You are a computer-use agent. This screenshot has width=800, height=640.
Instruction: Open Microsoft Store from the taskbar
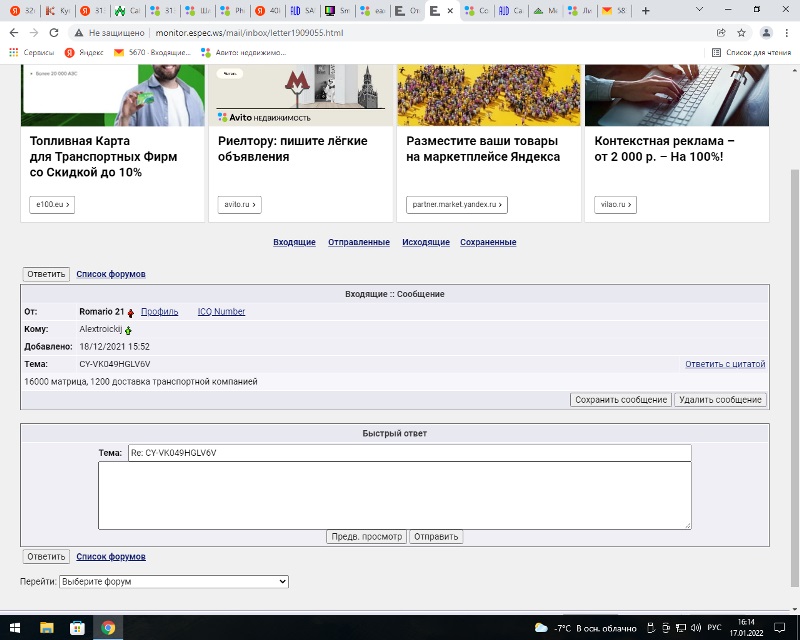77,628
